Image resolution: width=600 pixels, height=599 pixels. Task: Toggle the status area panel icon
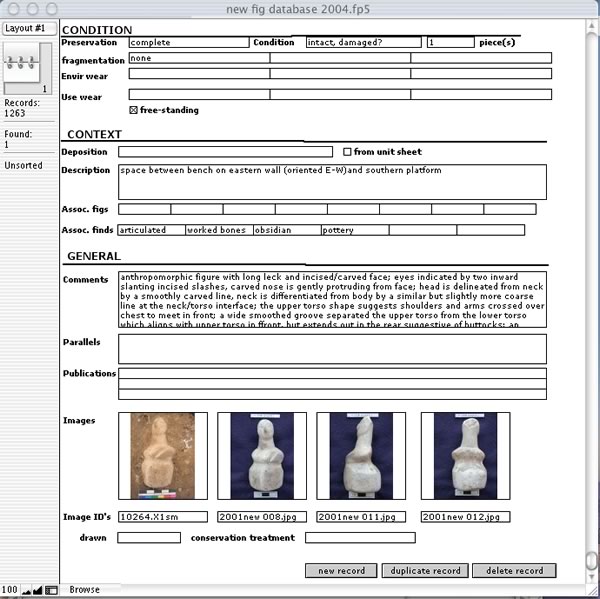point(53,591)
